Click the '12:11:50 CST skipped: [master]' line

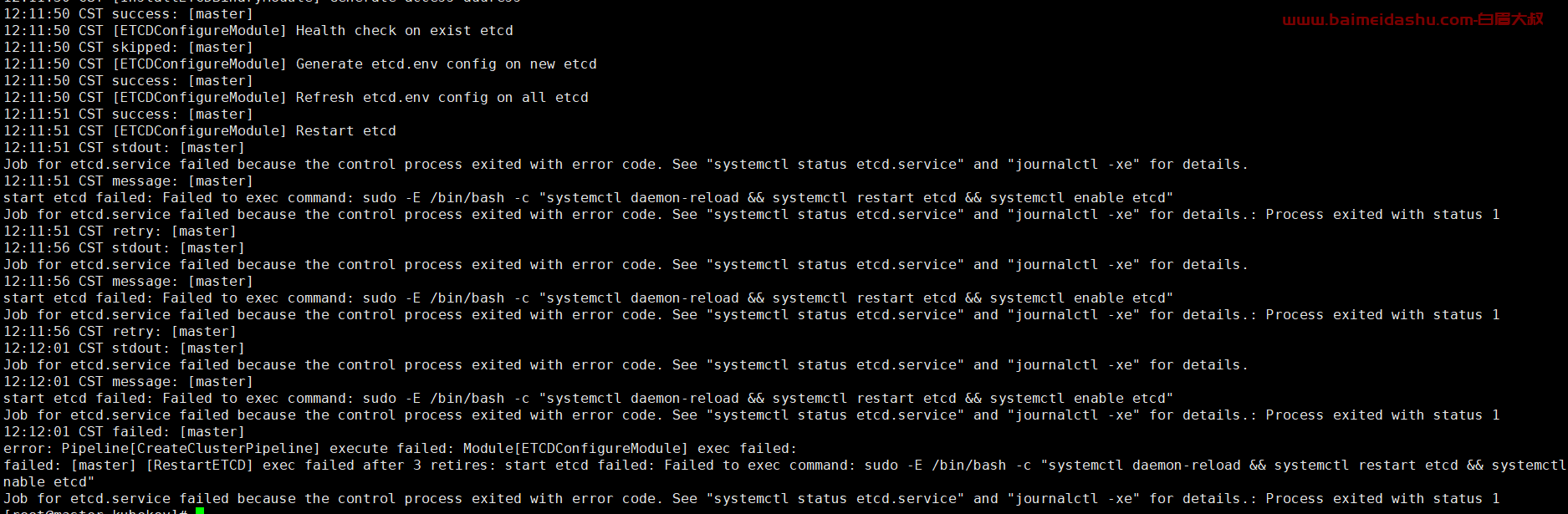(x=128, y=48)
